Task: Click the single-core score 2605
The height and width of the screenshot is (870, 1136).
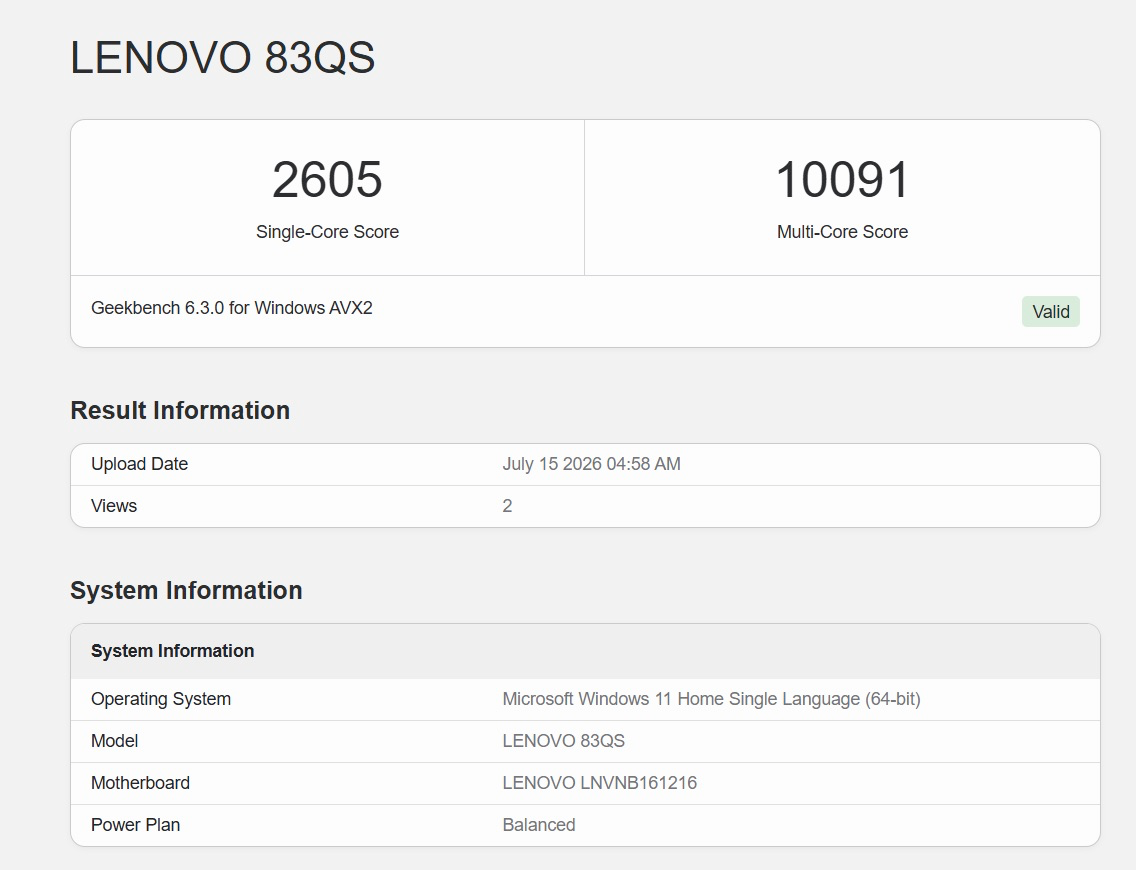Action: click(327, 179)
